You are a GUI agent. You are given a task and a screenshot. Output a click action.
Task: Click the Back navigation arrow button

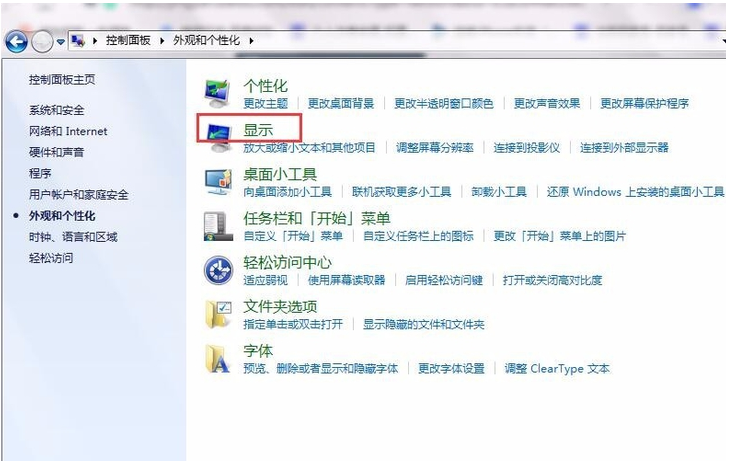(16, 41)
